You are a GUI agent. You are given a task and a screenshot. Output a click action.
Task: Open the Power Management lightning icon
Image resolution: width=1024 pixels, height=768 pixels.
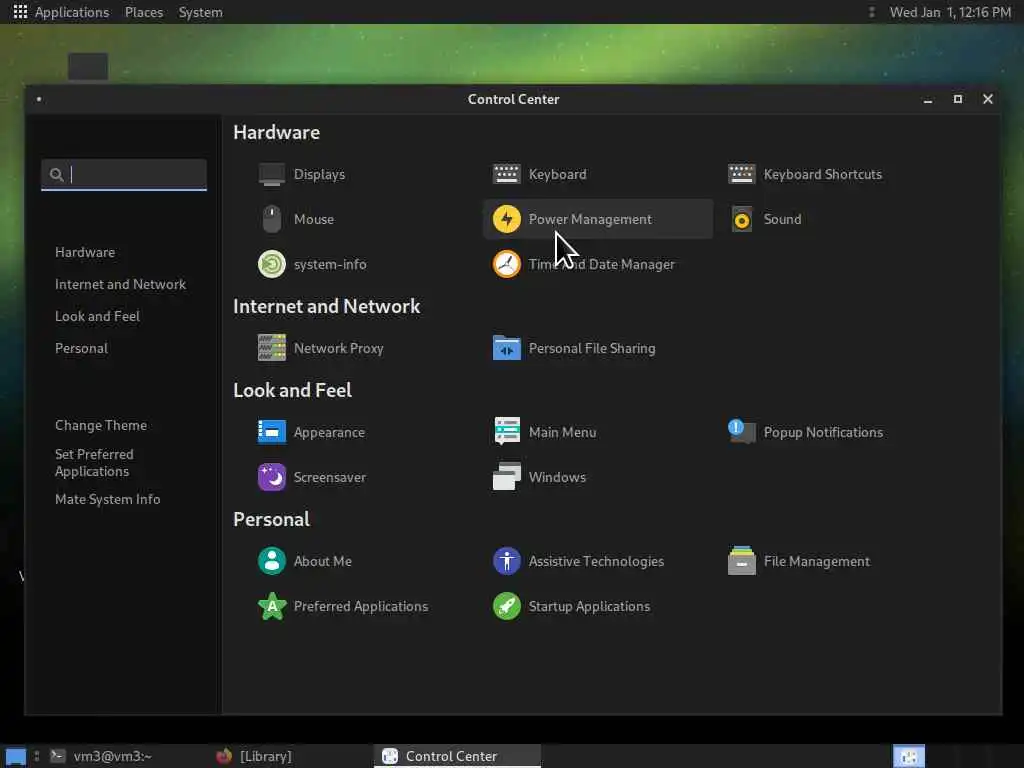[x=506, y=219]
